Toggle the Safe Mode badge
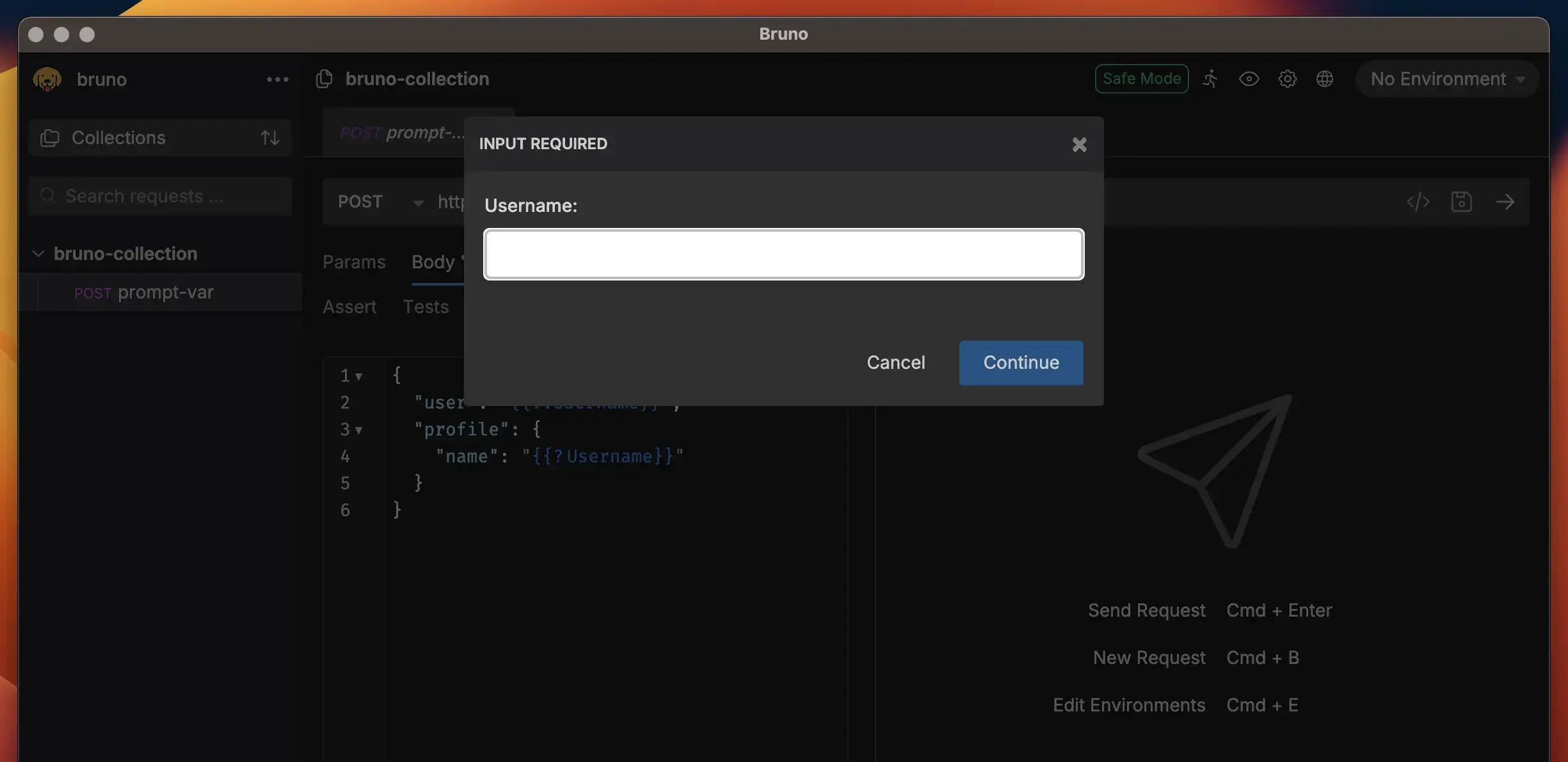The image size is (1568, 762). click(1141, 79)
